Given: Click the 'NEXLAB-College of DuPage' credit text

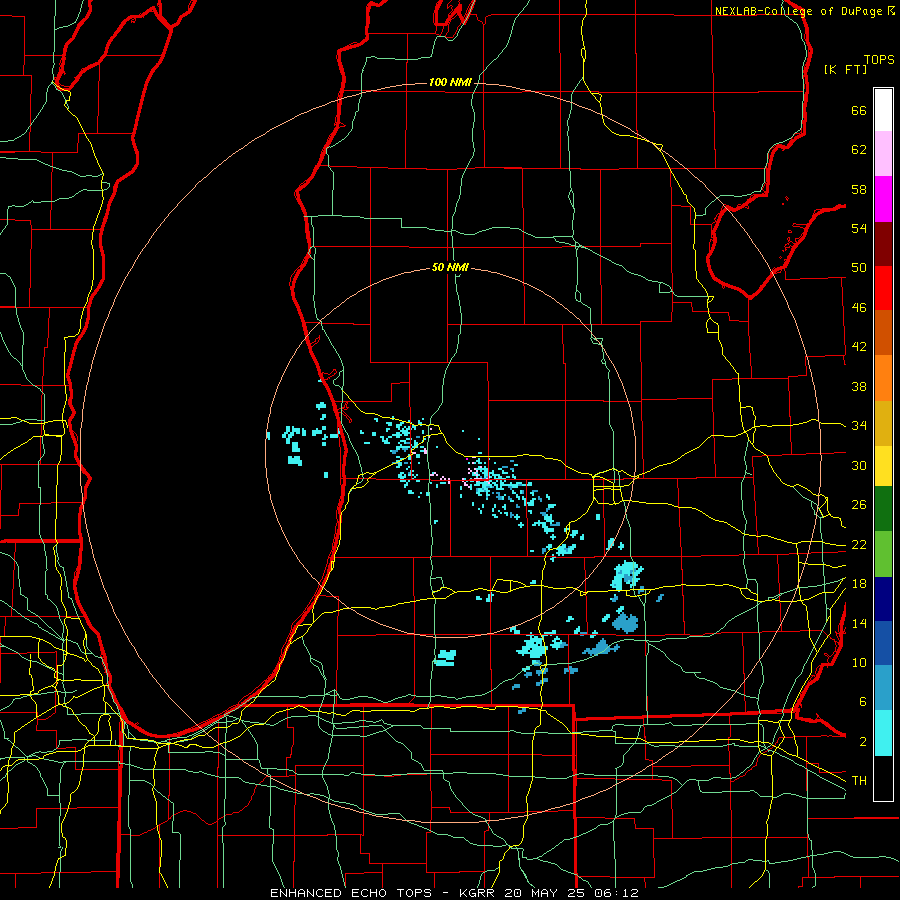Looking at the screenshot, I should (x=799, y=11).
